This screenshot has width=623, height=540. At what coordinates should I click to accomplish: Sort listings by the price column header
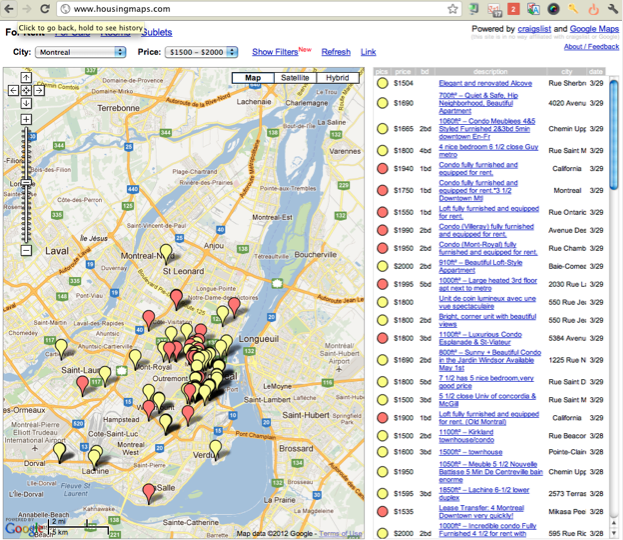(x=402, y=72)
